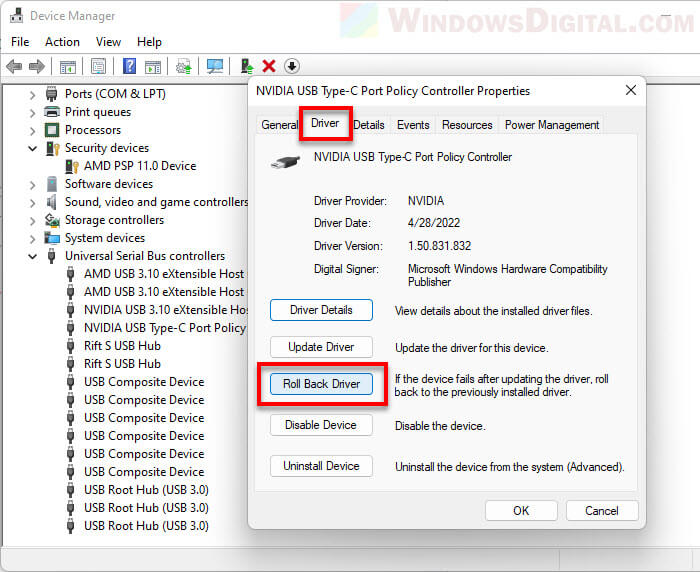Click the AMD PSP 11.0 Device icon
Viewport: 700px width, 572px height.
tap(72, 166)
